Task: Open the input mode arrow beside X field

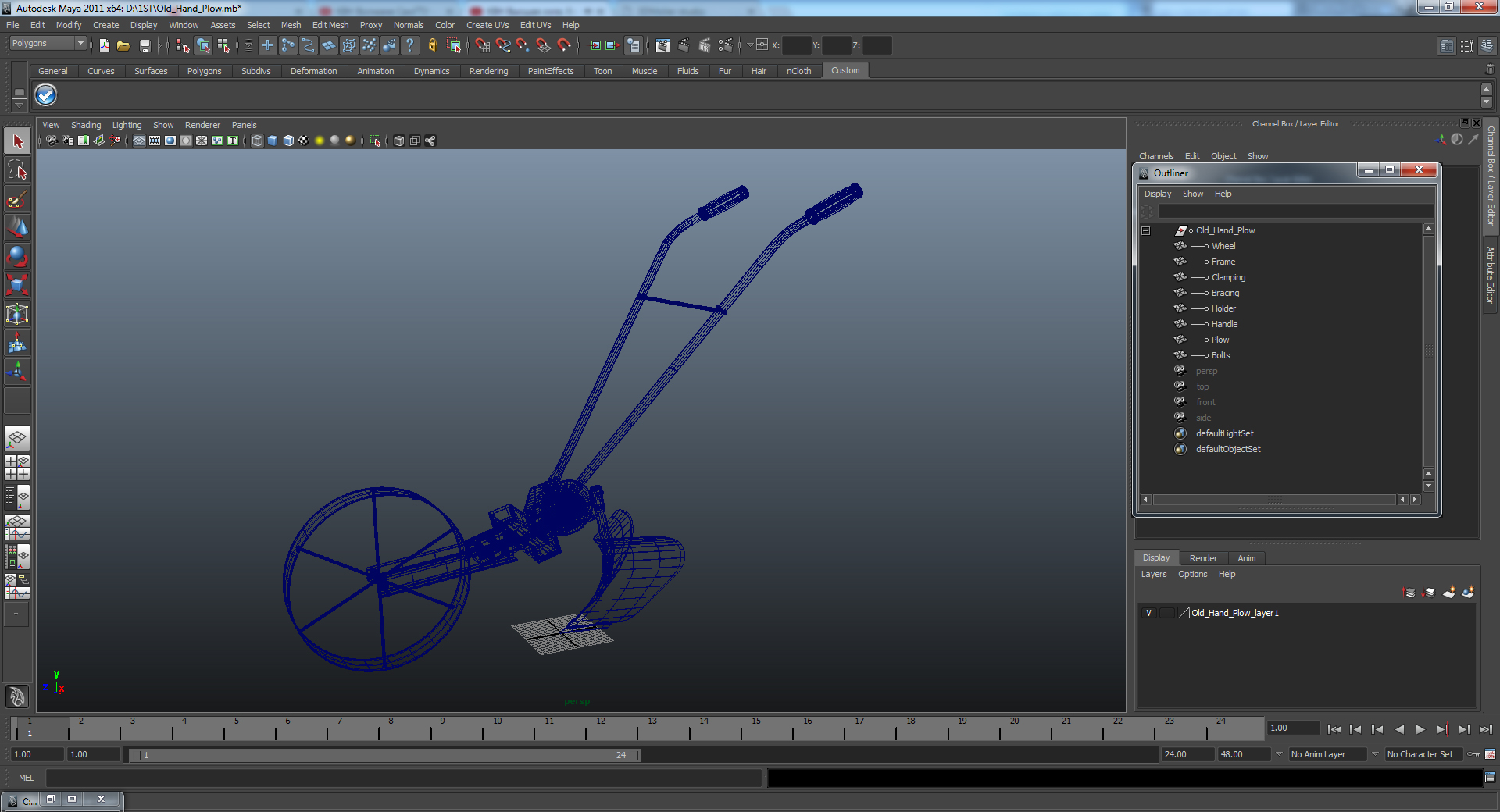Action: (751, 45)
